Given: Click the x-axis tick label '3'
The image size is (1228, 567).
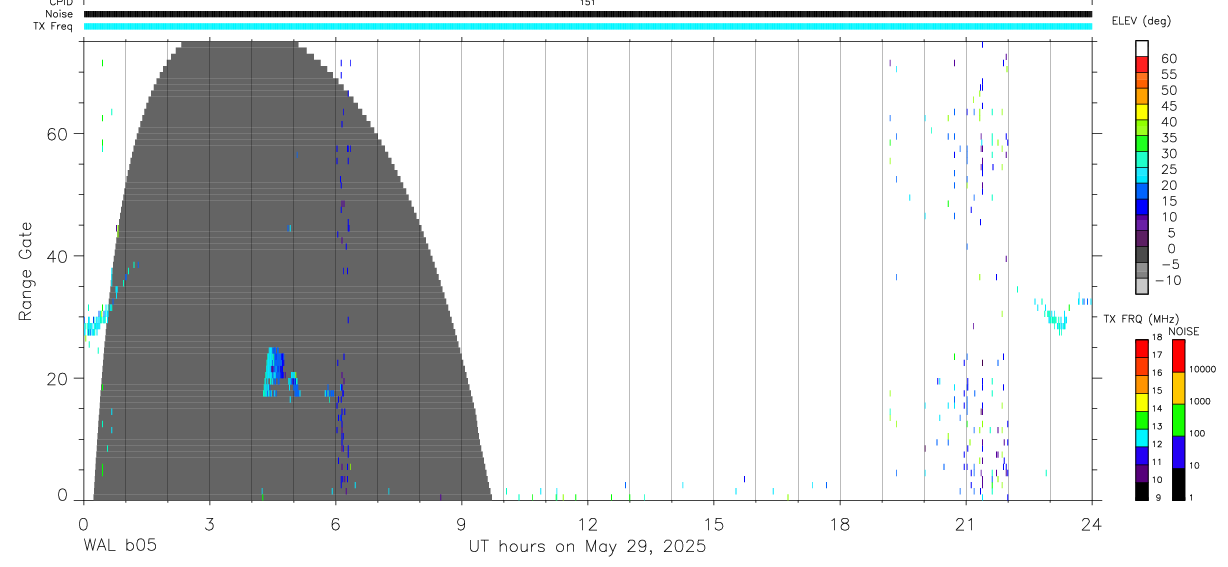Looking at the screenshot, I should pyautogui.click(x=209, y=523).
